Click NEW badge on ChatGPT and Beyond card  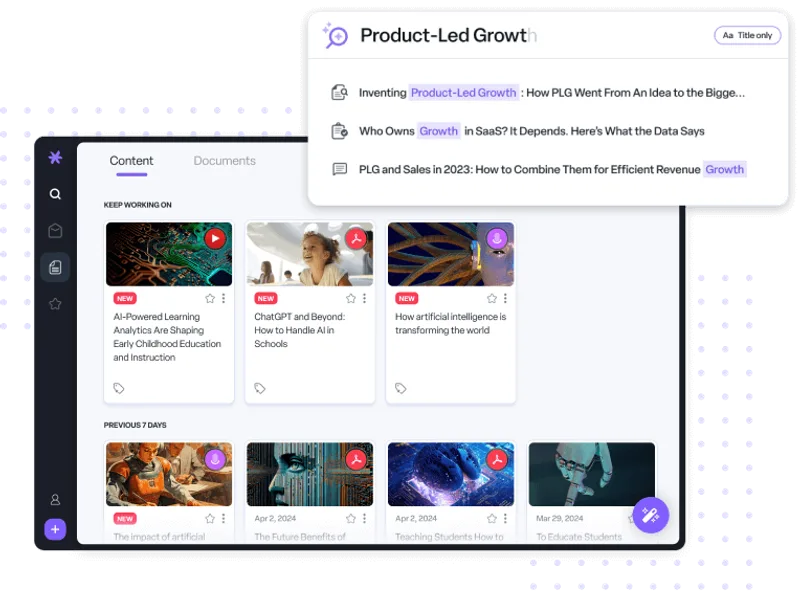(265, 298)
